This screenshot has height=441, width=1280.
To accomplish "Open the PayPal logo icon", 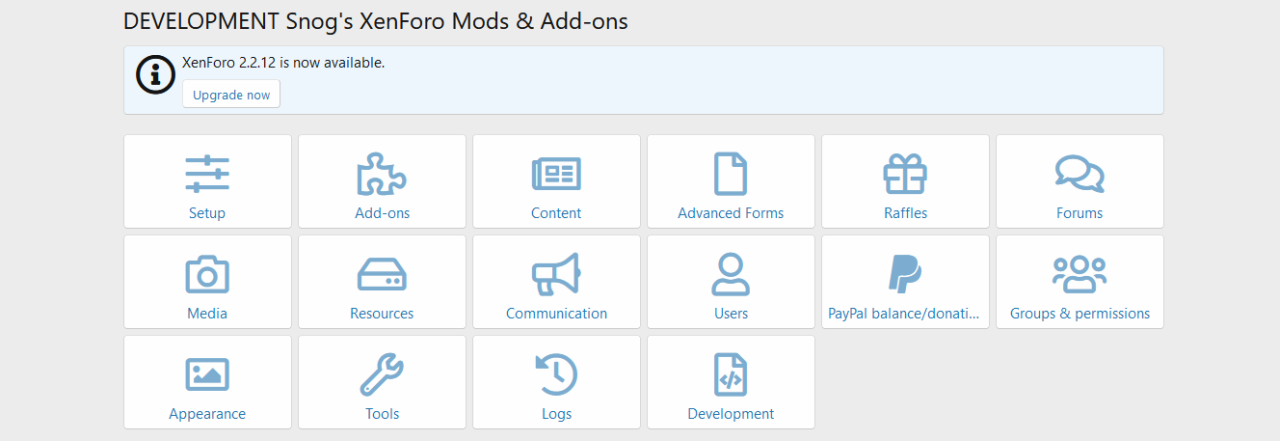I will coord(905,274).
